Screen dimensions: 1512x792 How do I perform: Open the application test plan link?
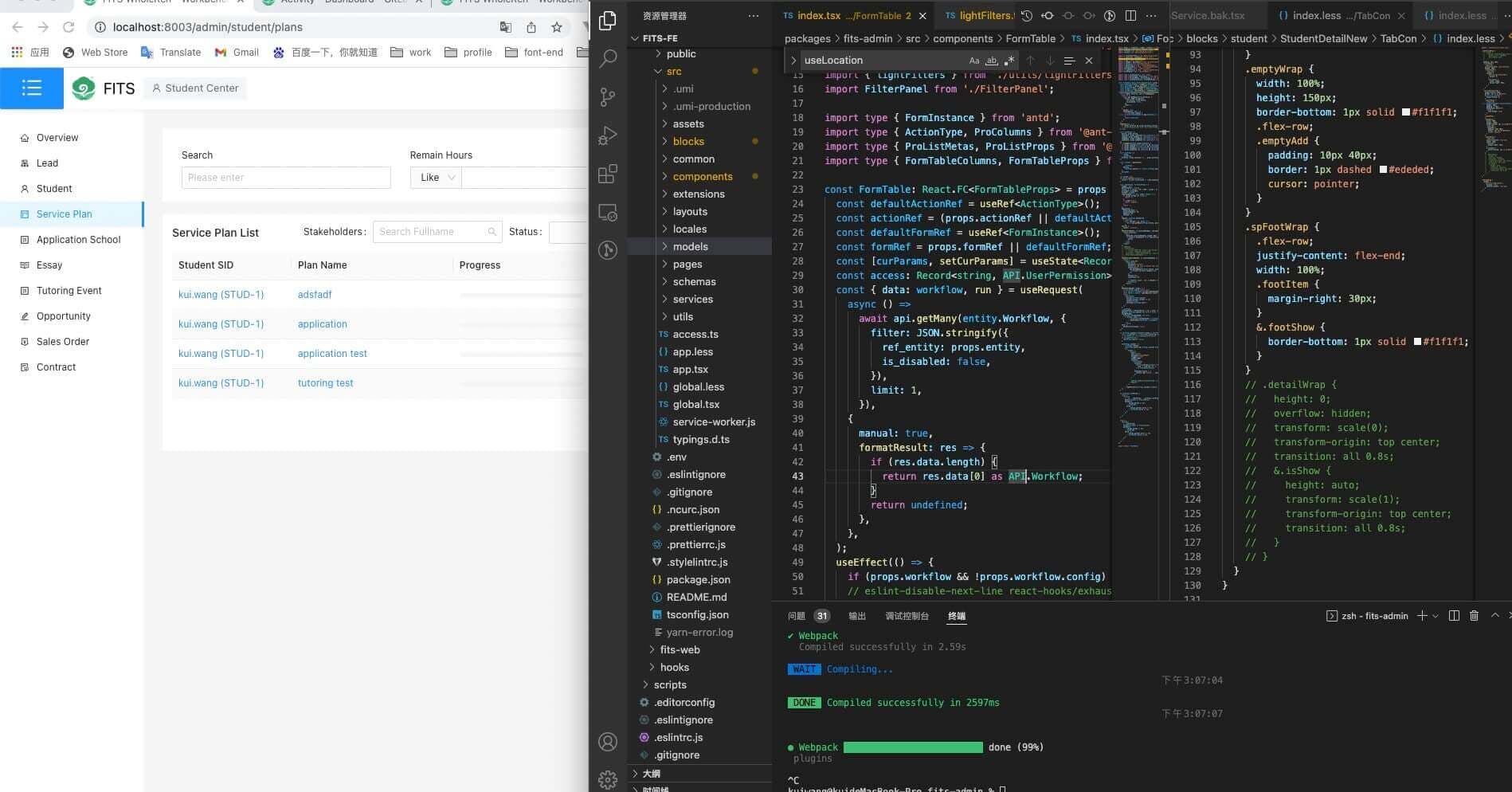(332, 354)
